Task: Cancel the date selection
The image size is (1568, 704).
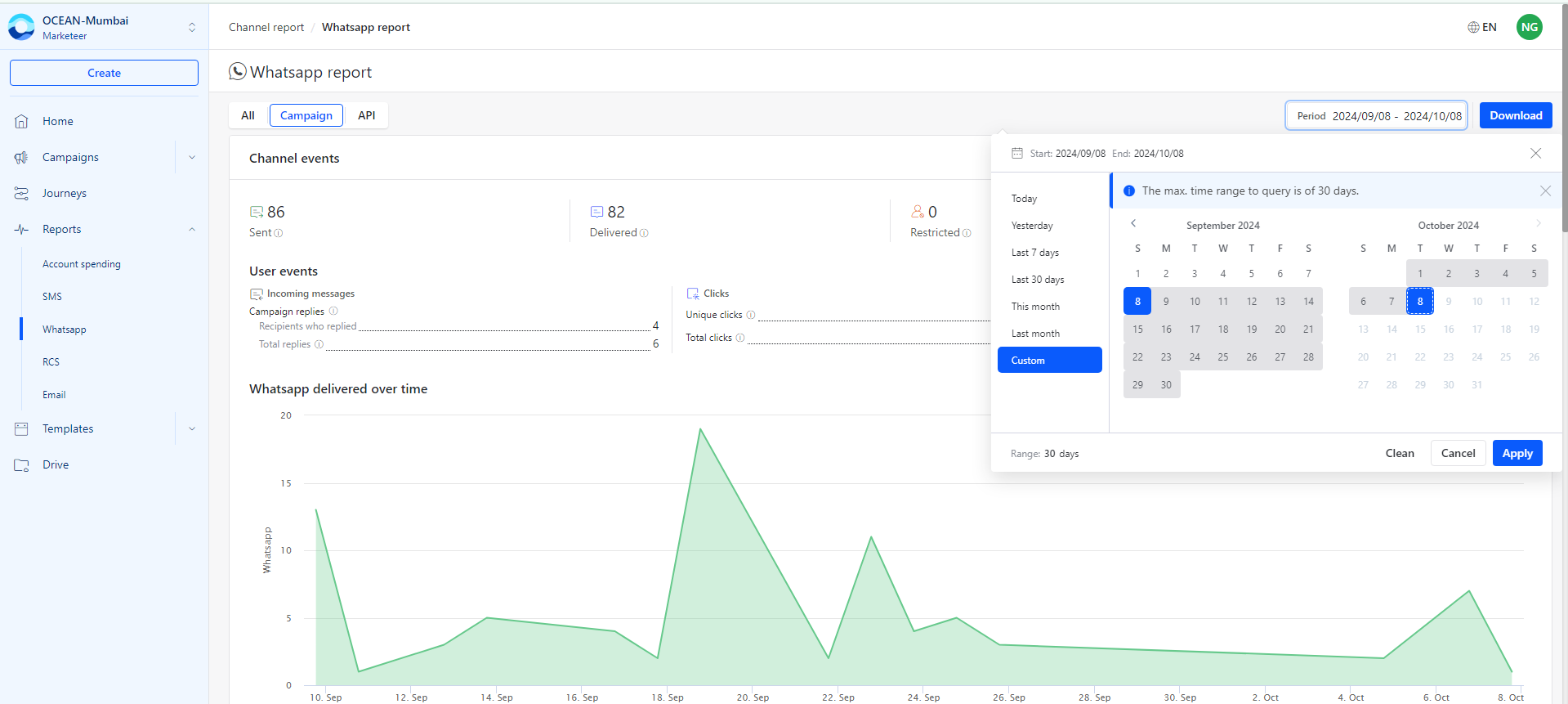Action: [1458, 453]
